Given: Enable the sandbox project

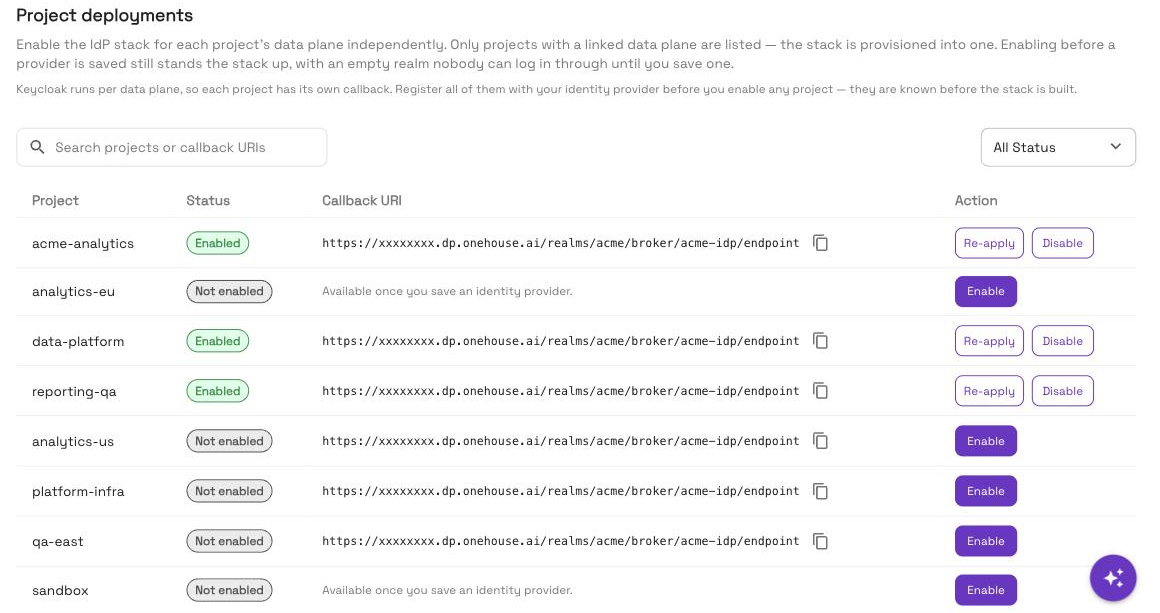Looking at the screenshot, I should click(x=985, y=590).
